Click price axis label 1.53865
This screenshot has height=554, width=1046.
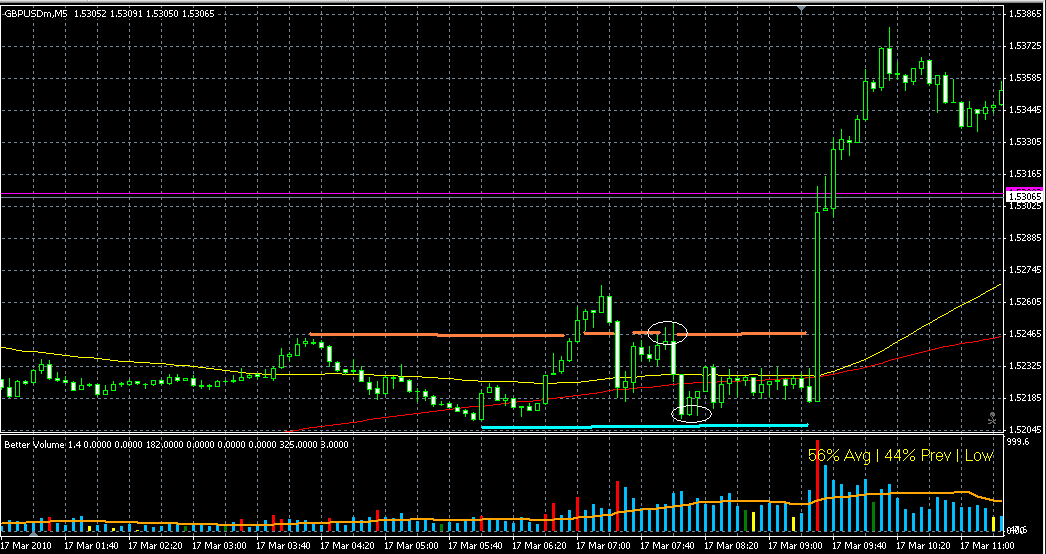click(1025, 13)
